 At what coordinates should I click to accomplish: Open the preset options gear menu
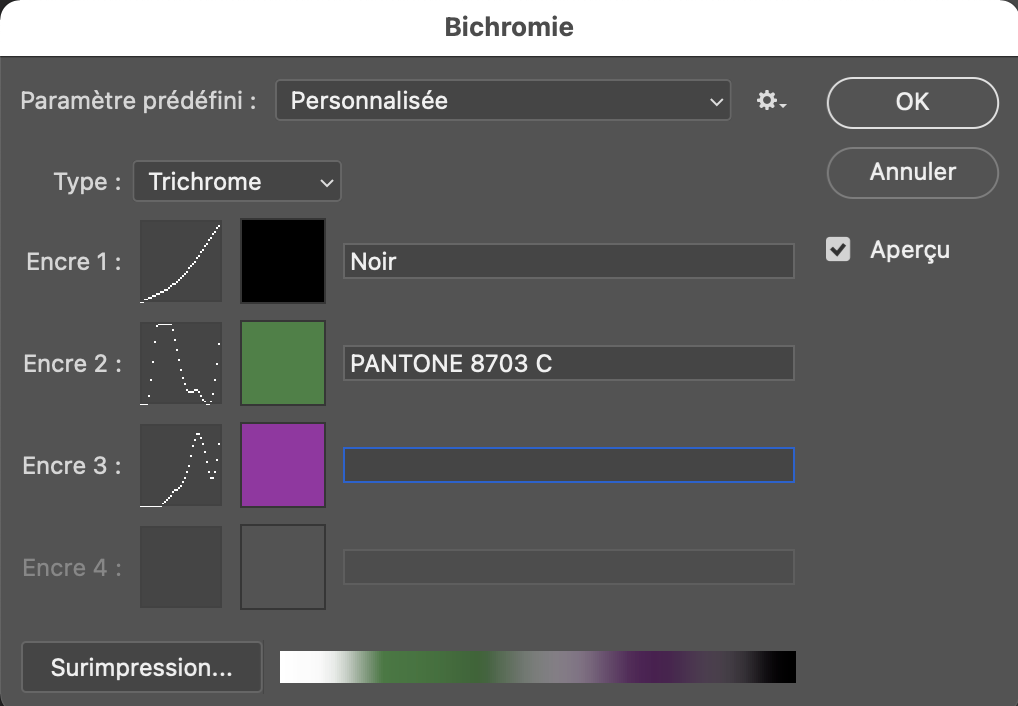point(771,101)
